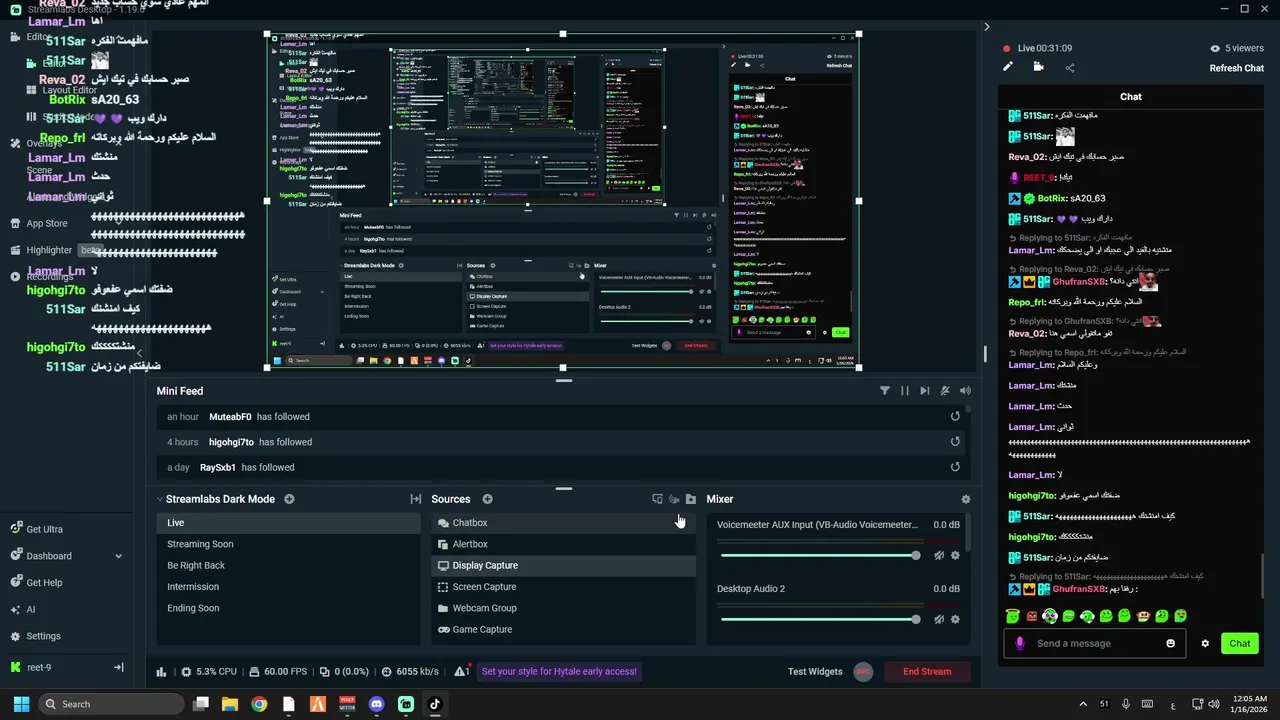Replay the higohgi7to follow alert
The width and height of the screenshot is (1280, 720).
955,442
